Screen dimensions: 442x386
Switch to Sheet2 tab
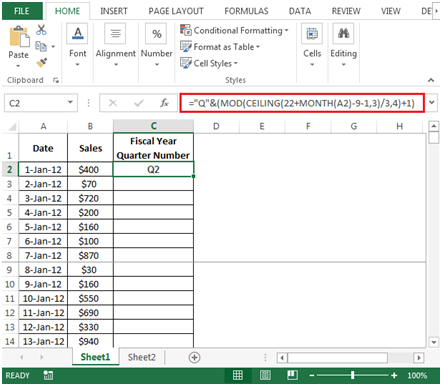point(142,357)
